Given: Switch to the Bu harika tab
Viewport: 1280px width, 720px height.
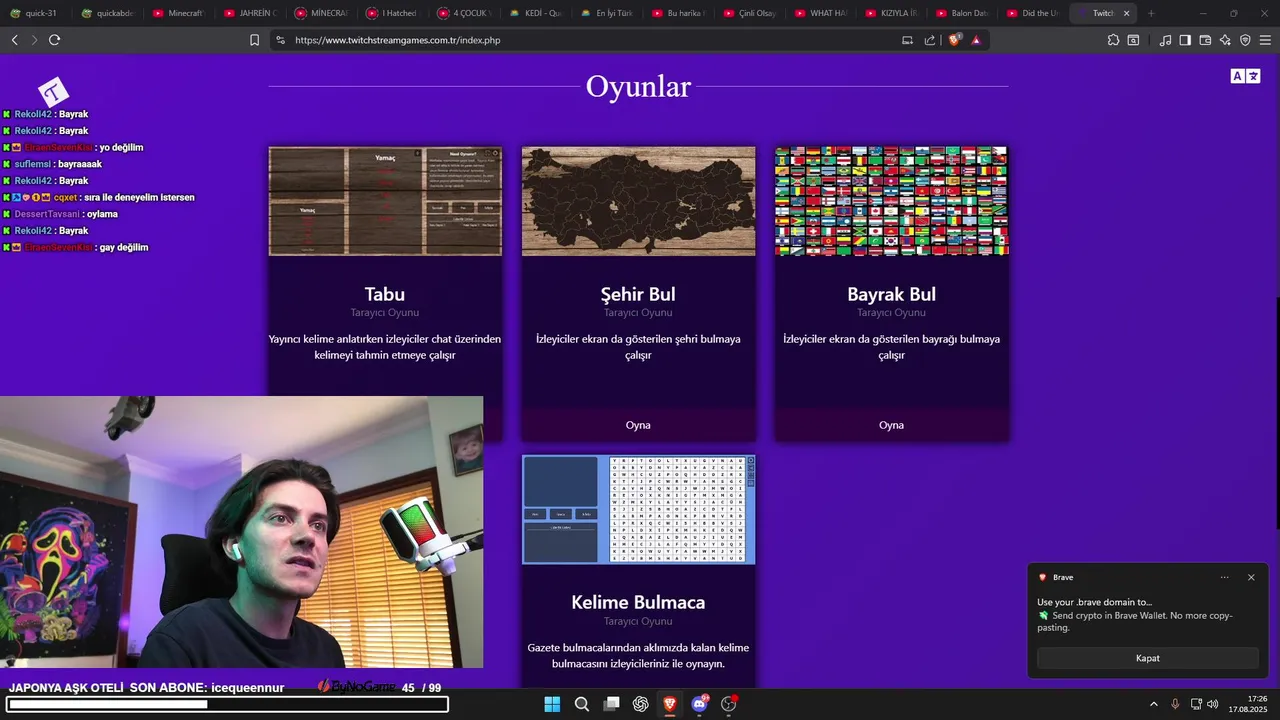Looking at the screenshot, I should pos(677,13).
